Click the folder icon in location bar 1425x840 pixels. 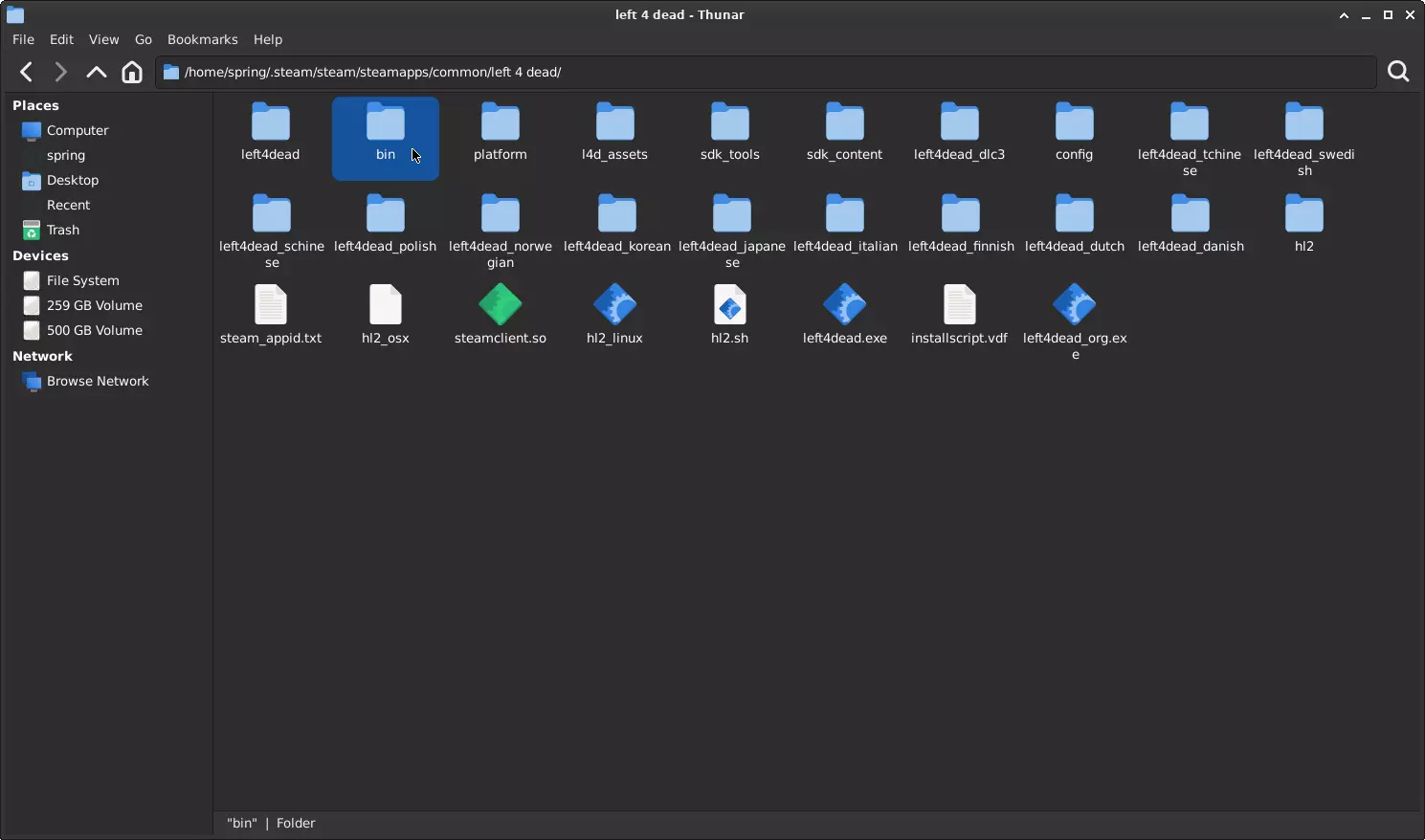171,72
